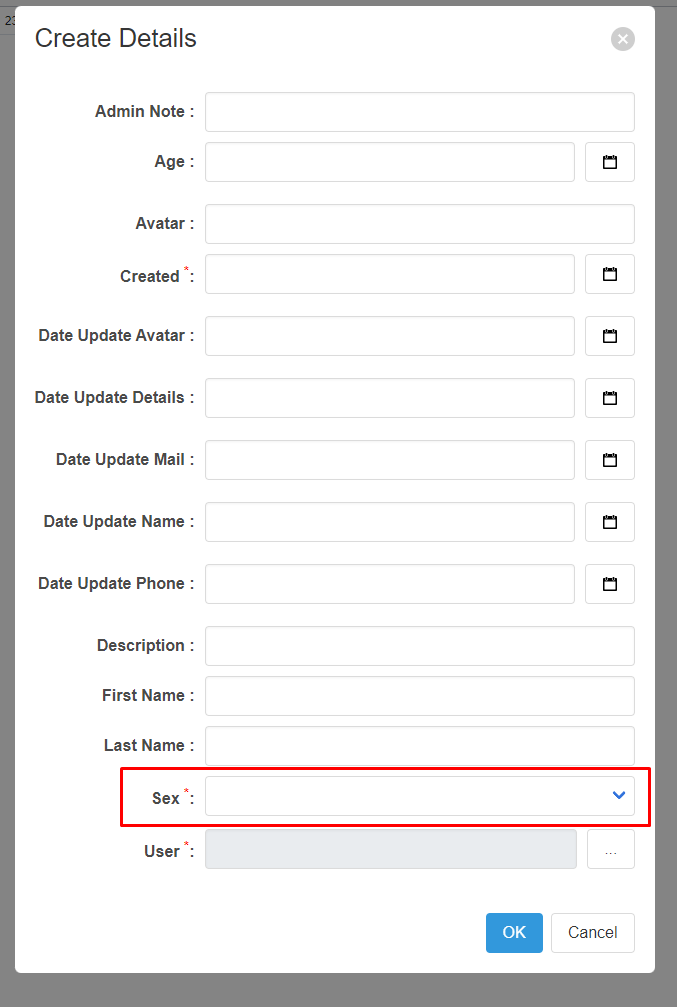This screenshot has height=1007, width=677.
Task: Focus the First Name text field
Action: 419,696
